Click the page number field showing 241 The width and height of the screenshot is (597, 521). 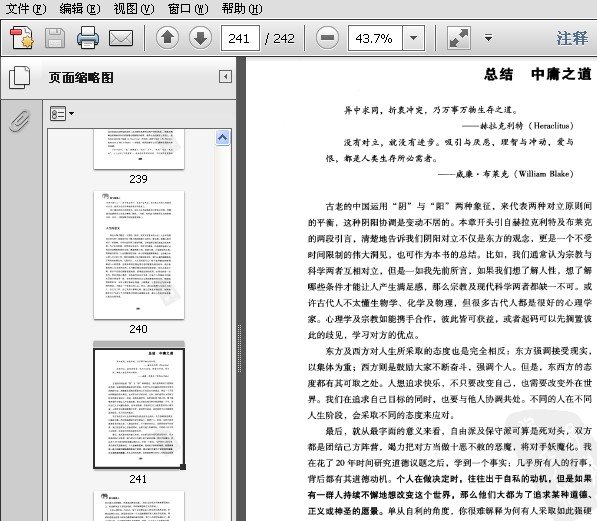point(240,38)
